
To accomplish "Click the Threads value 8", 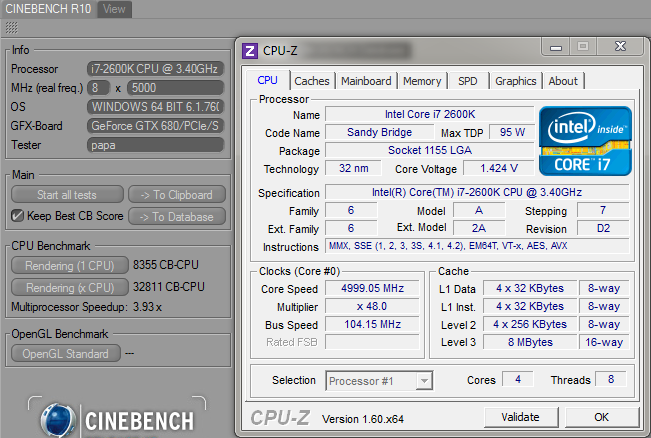I will point(611,379).
